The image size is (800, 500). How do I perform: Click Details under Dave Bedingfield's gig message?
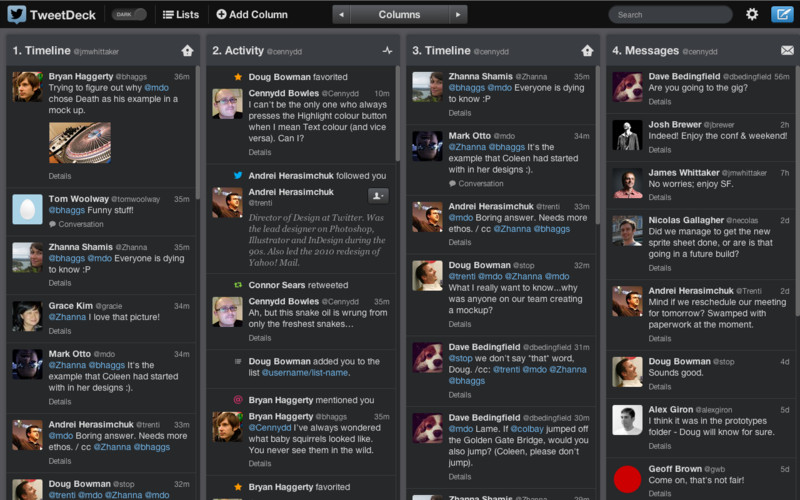660,102
